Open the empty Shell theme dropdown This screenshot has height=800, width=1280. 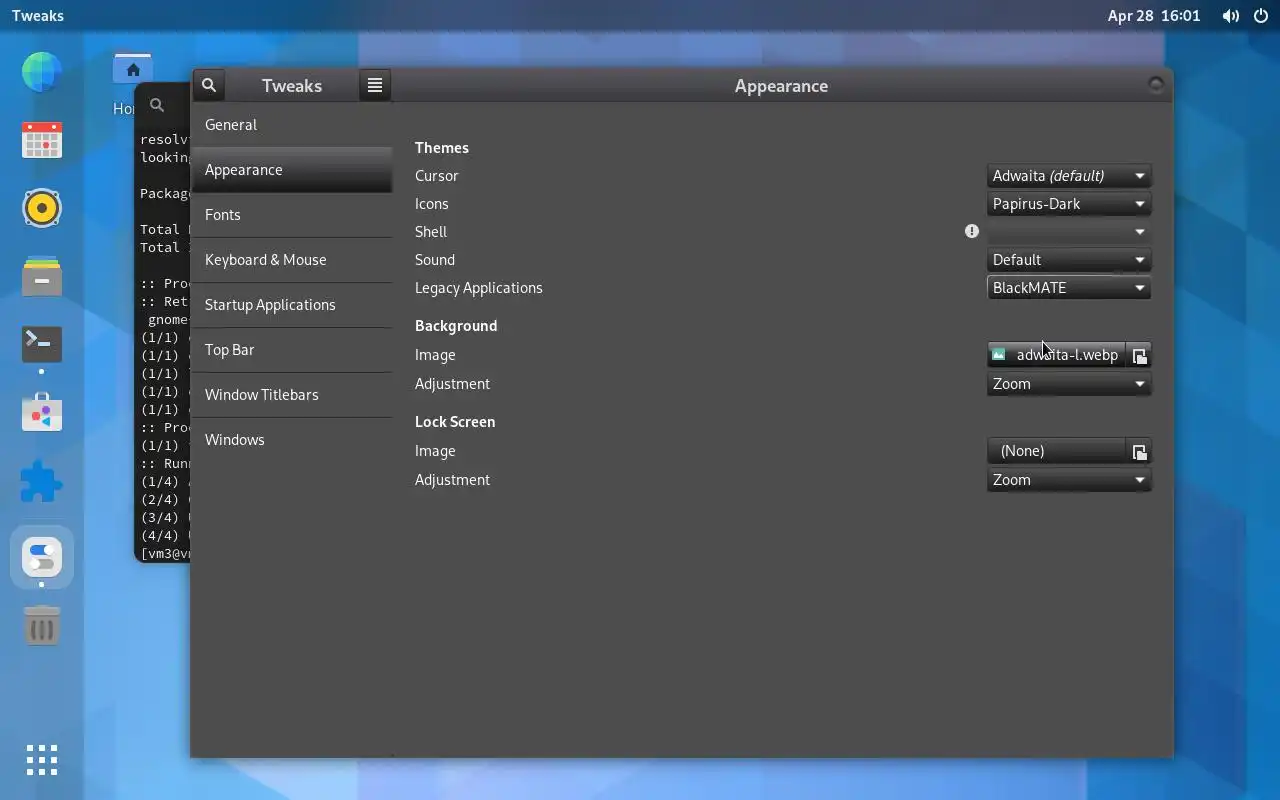[x=1069, y=232]
